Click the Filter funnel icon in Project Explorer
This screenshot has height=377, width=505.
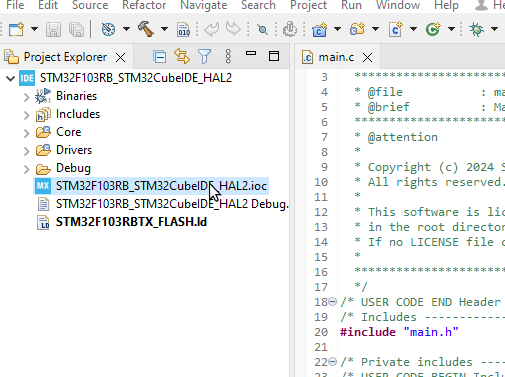click(x=204, y=56)
